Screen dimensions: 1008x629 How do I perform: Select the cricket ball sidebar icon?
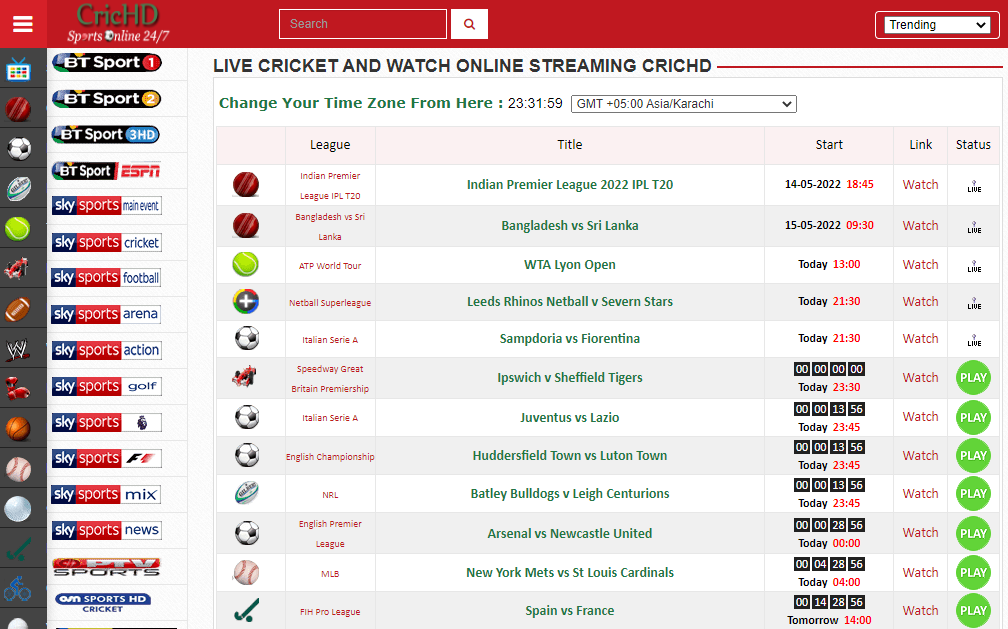(x=18, y=109)
